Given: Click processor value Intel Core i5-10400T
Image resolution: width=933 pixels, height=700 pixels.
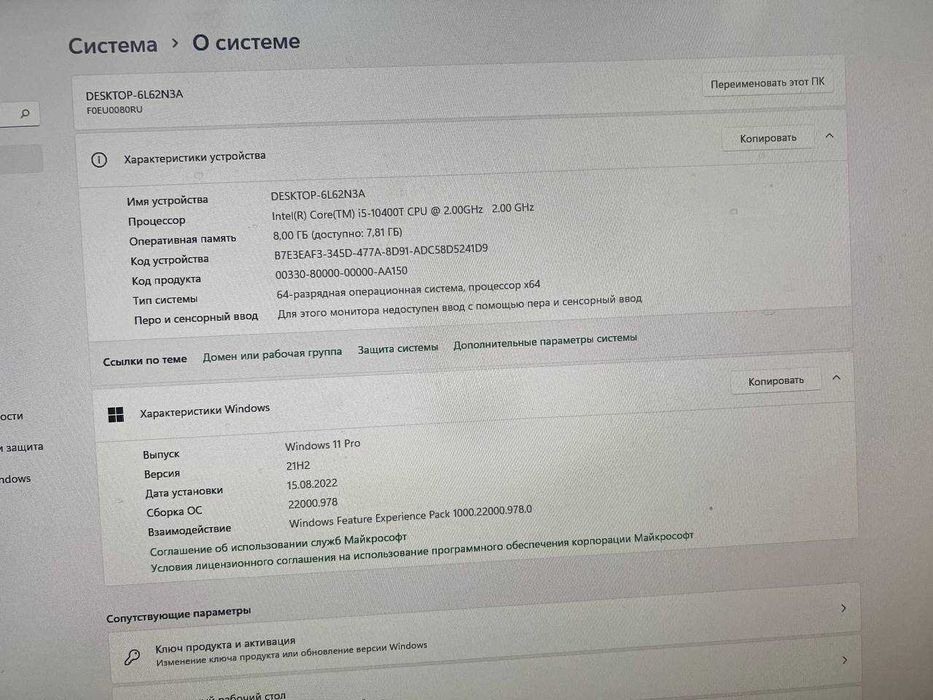Looking at the screenshot, I should [x=402, y=211].
